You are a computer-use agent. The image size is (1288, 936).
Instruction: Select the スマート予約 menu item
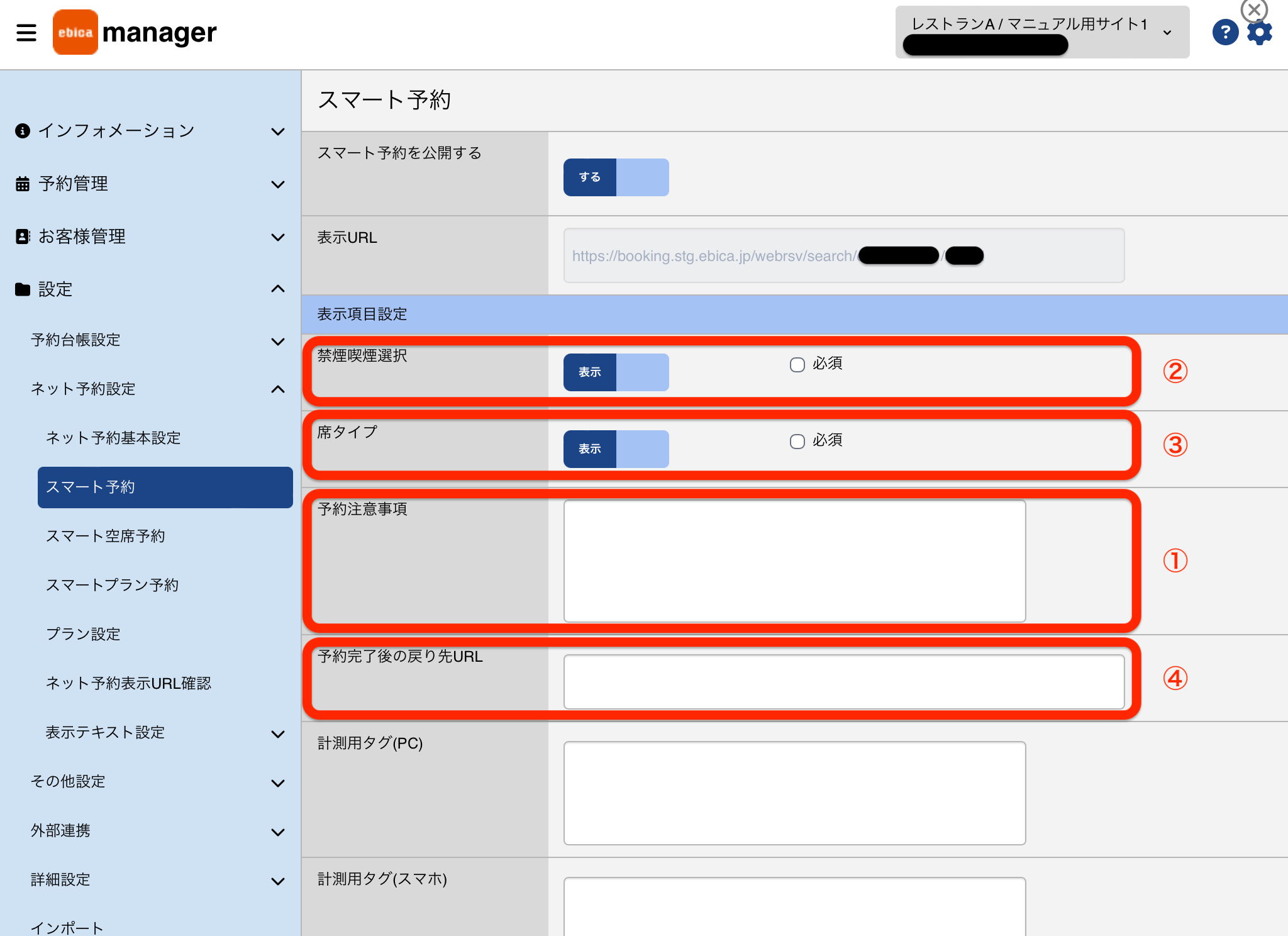(x=165, y=487)
